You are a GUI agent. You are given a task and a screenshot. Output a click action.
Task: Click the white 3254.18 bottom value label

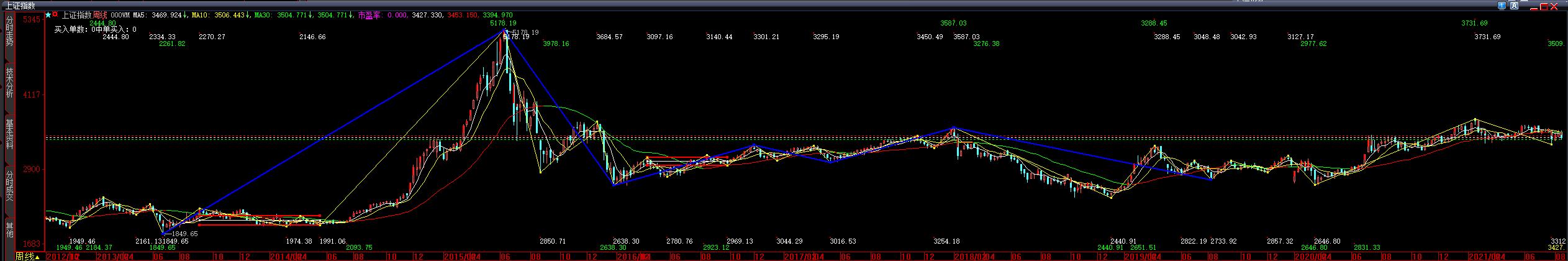click(x=946, y=240)
